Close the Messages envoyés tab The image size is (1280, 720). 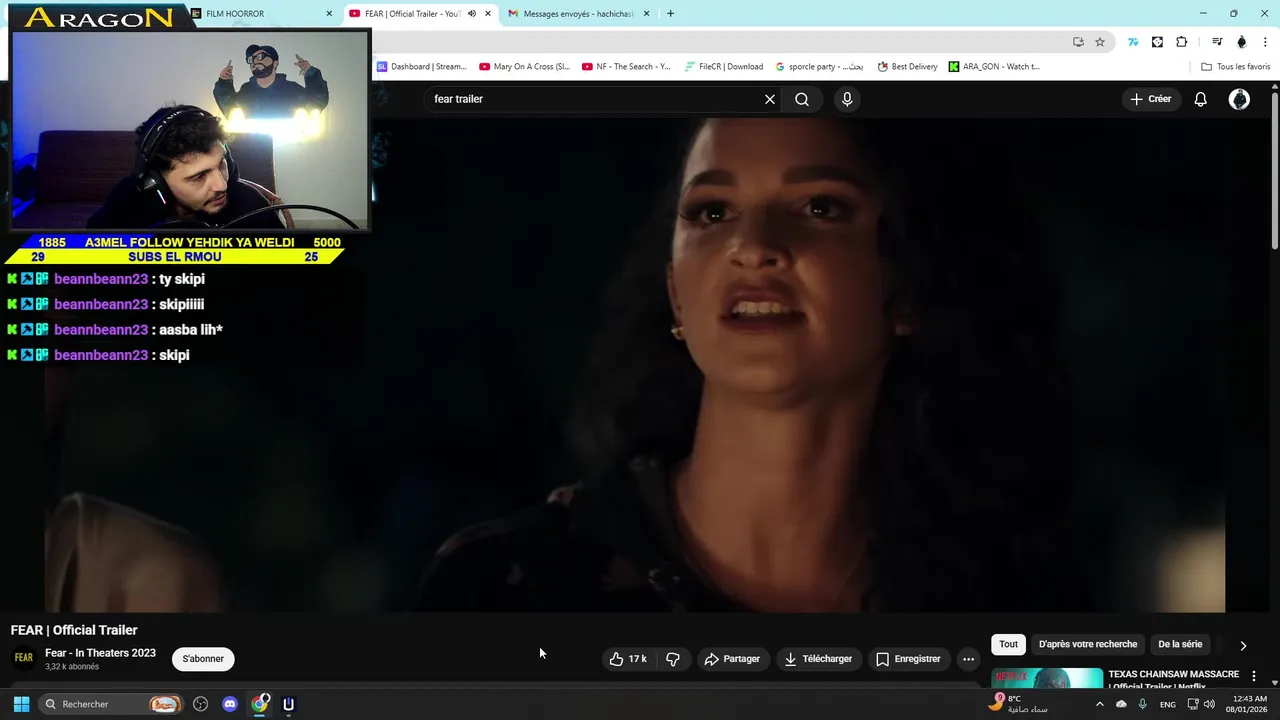[x=646, y=14]
